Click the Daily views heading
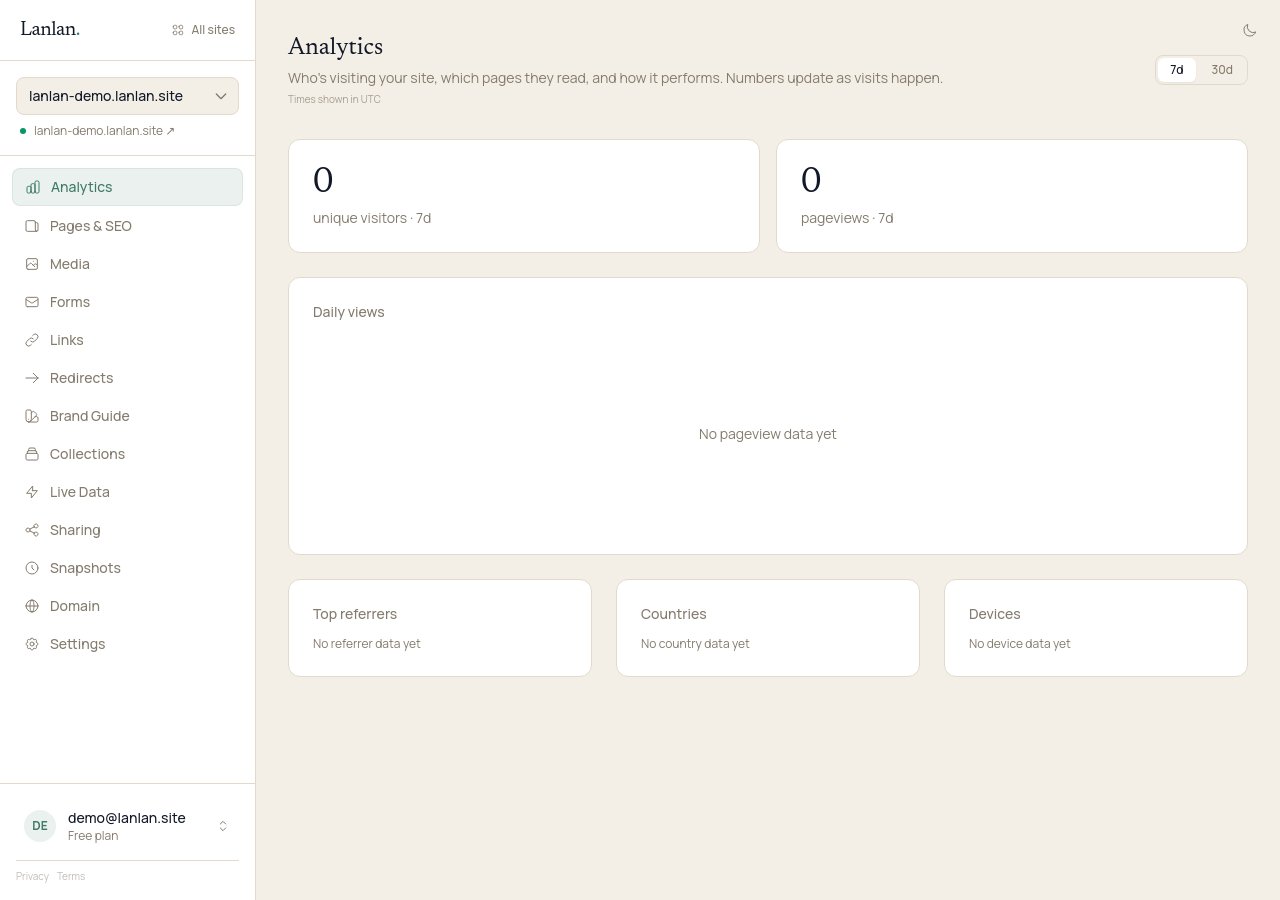1280x900 pixels. (349, 312)
